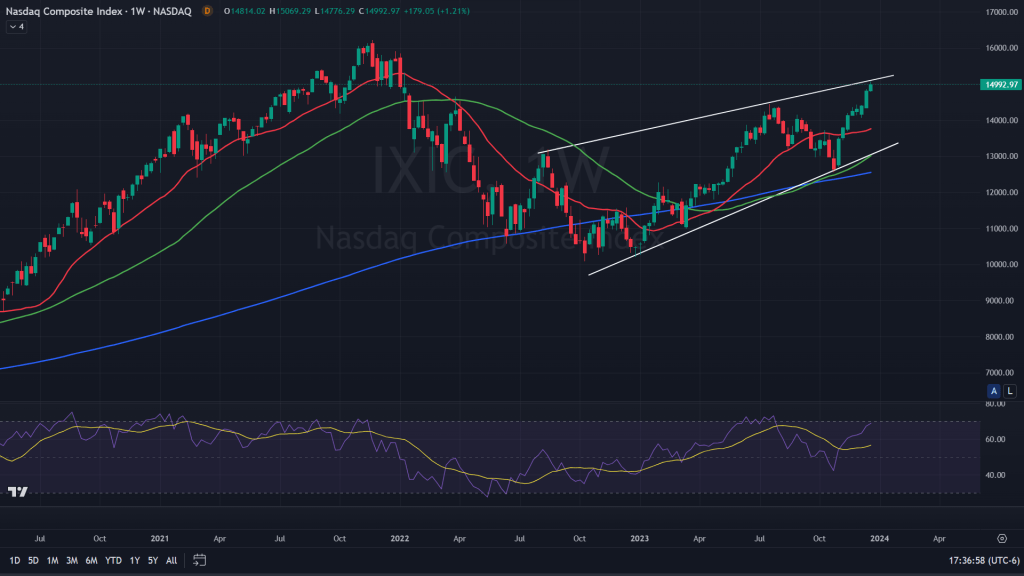Screen dimensions: 1024x576
Task: Click the current price label 14992.97
Action: (999, 85)
